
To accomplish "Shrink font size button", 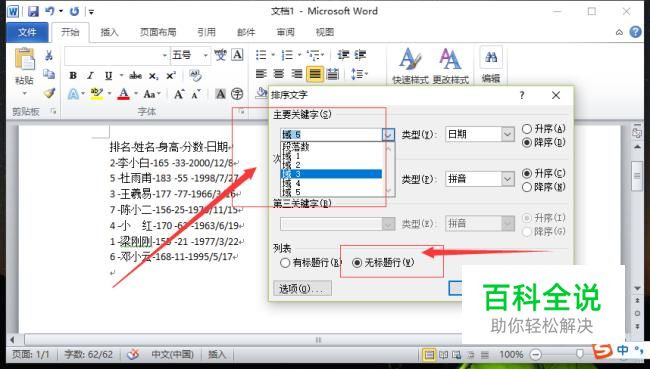I will coord(196,94).
